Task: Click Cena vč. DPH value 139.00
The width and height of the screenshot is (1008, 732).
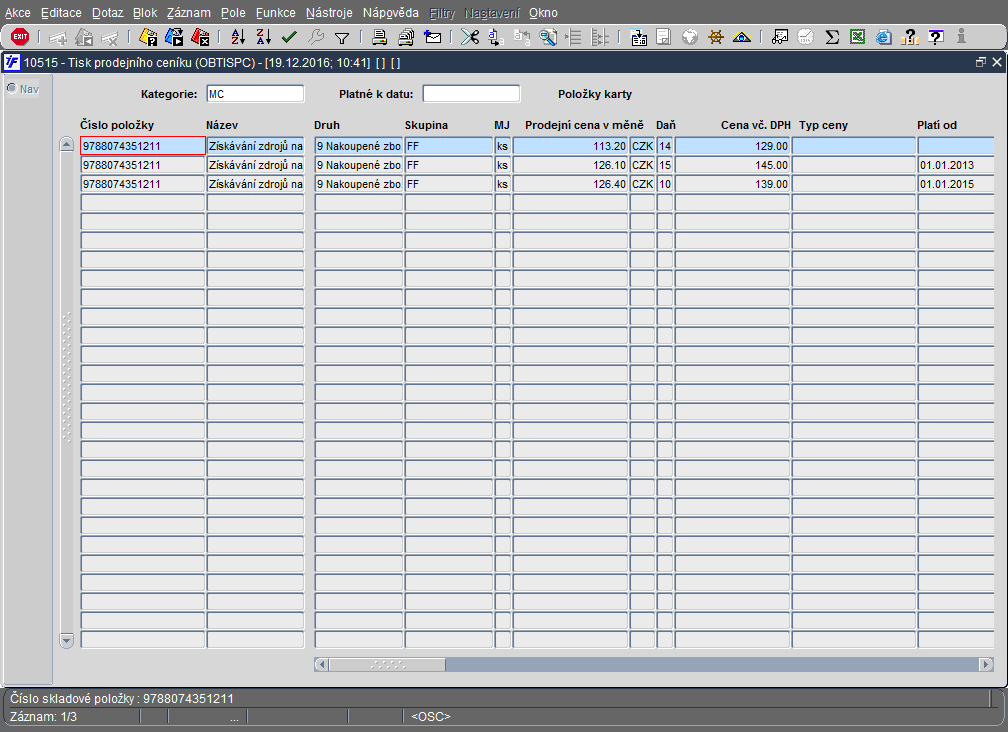Action: [x=732, y=184]
